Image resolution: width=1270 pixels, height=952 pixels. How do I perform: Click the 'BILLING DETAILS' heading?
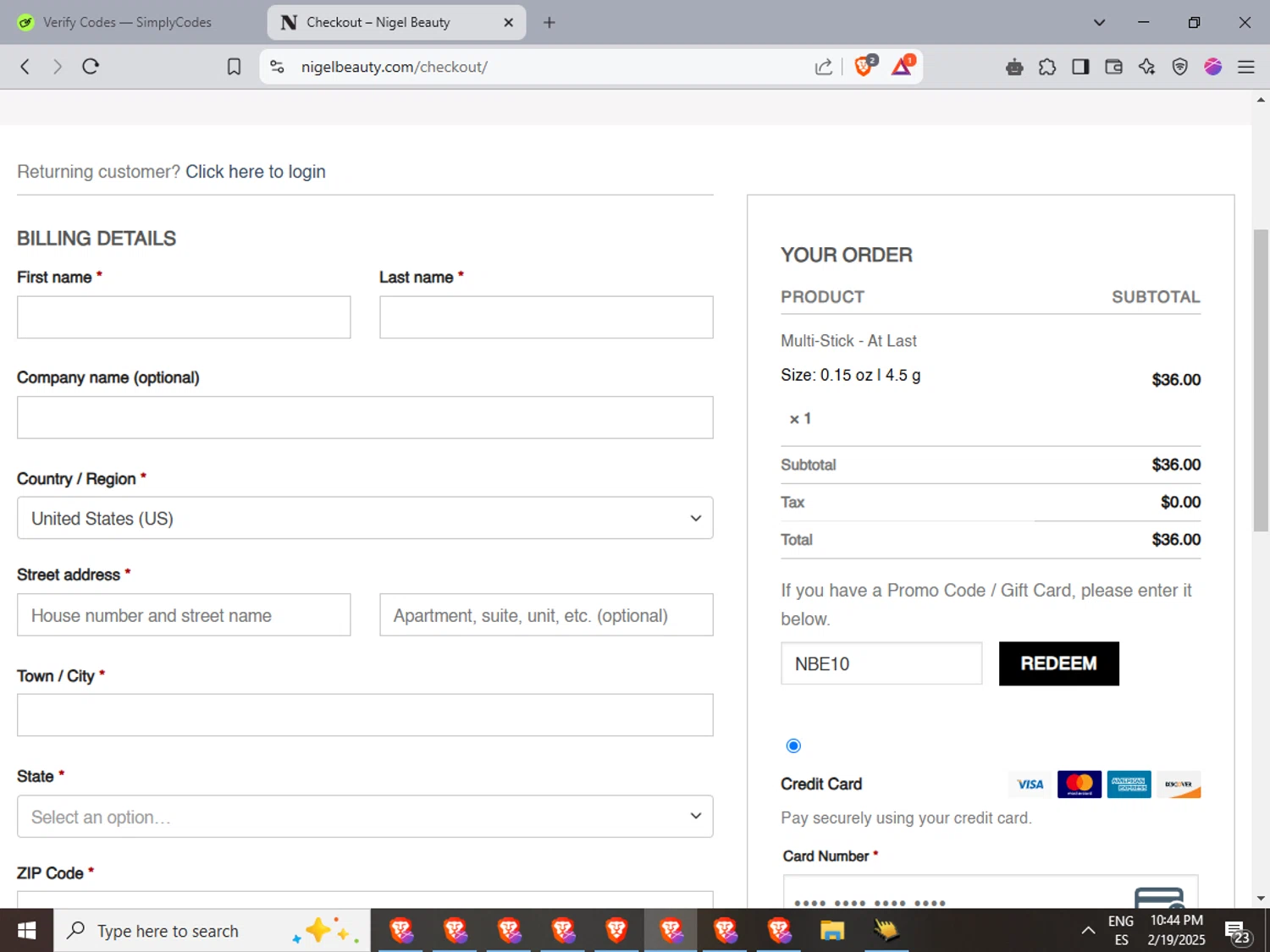click(x=97, y=239)
